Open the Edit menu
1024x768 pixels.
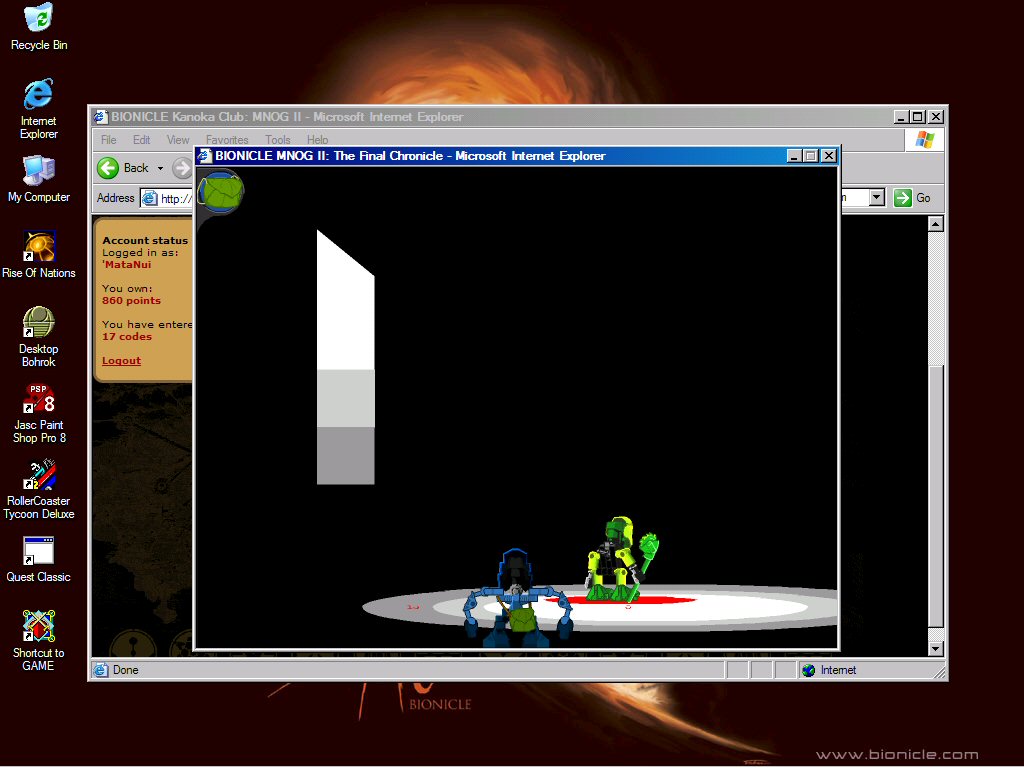tap(141, 140)
